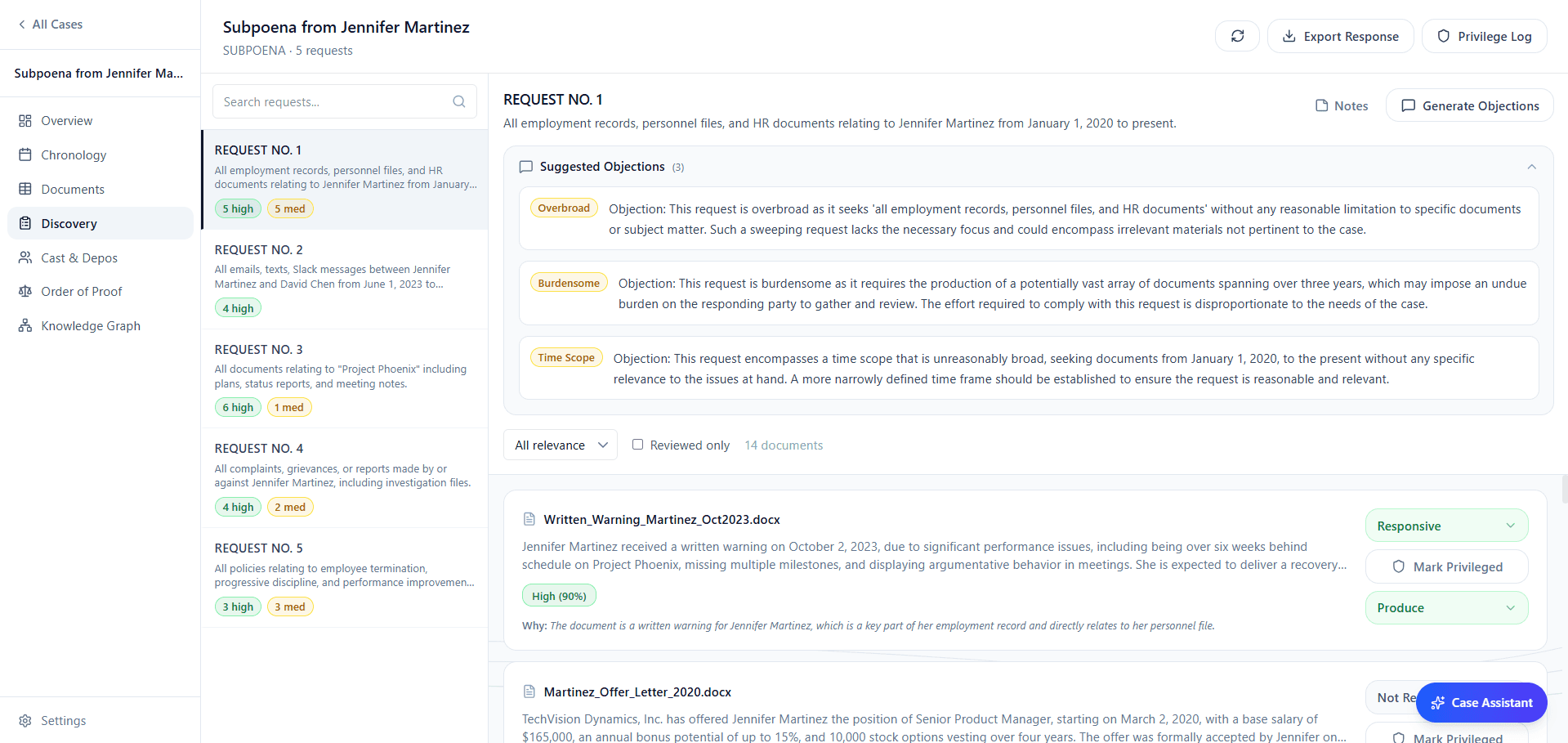This screenshot has width=1568, height=743.
Task: Select the Knowledge Graph sidebar icon
Action: pyautogui.click(x=25, y=325)
